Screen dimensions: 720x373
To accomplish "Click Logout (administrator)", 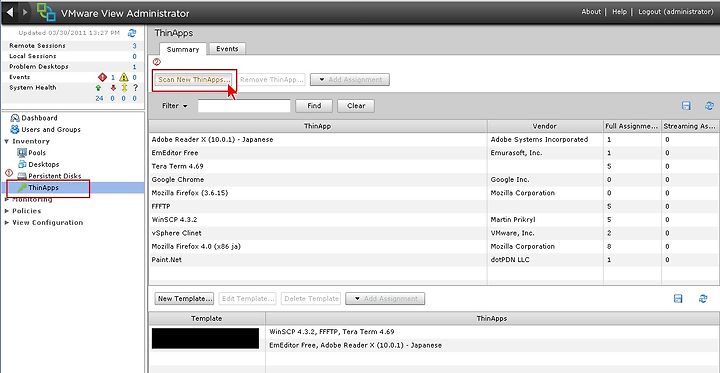I will tap(675, 12).
